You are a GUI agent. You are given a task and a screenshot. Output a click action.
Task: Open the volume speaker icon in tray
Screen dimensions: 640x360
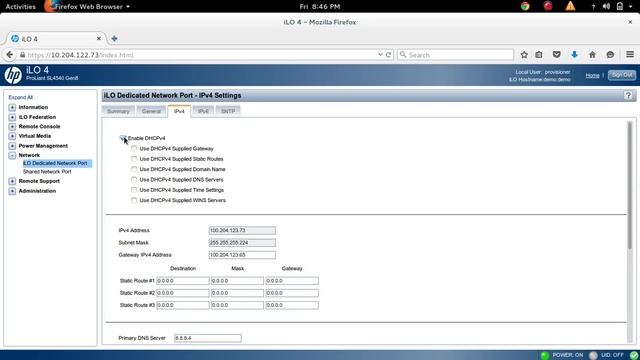click(x=607, y=7)
